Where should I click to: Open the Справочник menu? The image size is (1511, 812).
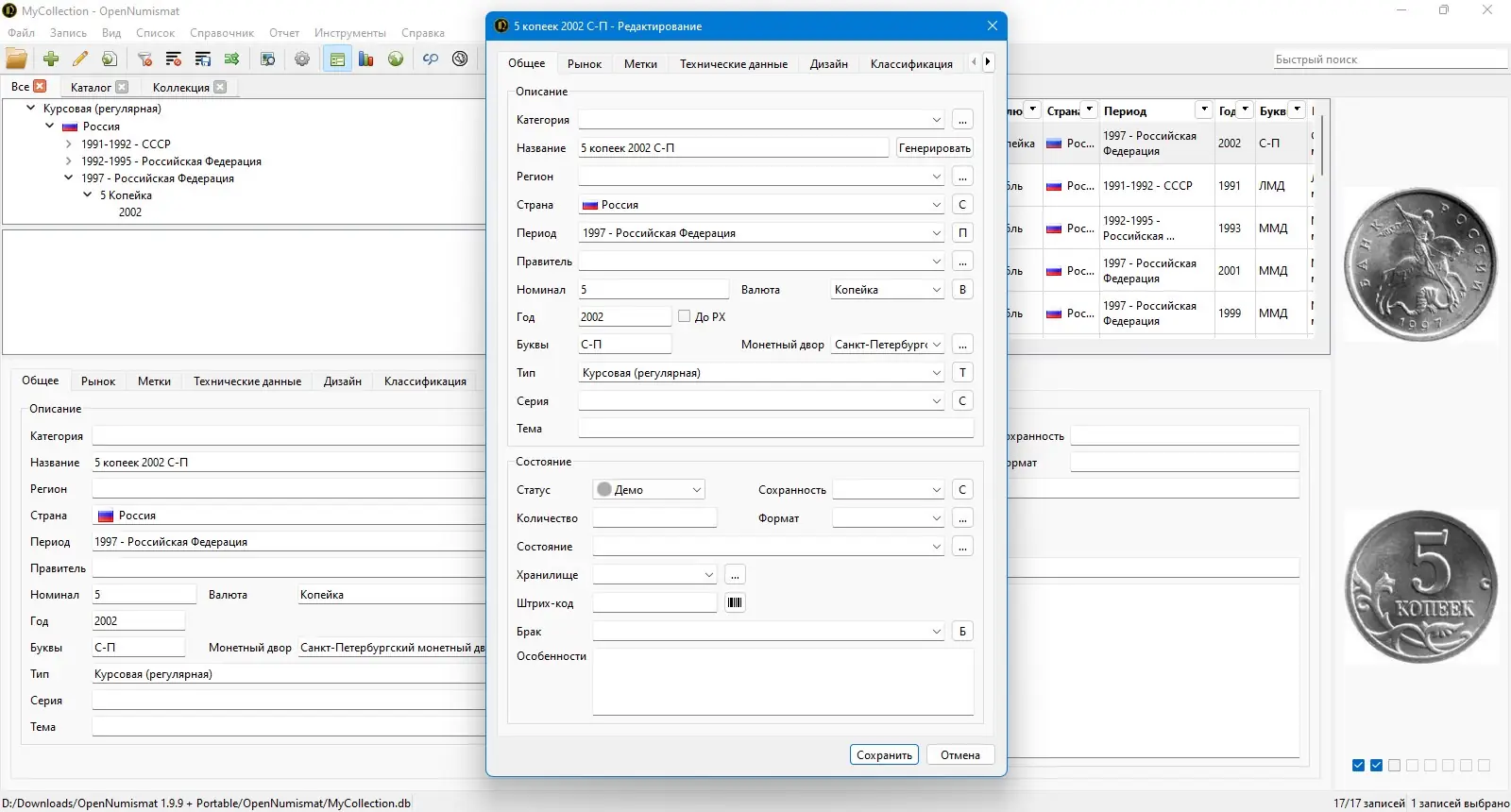[x=222, y=33]
